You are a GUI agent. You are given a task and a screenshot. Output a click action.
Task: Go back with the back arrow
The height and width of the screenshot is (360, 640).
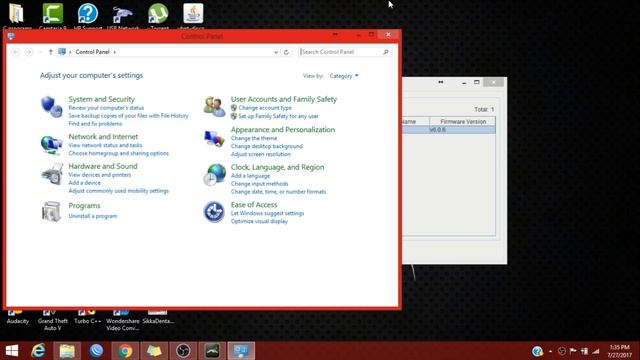(16, 52)
